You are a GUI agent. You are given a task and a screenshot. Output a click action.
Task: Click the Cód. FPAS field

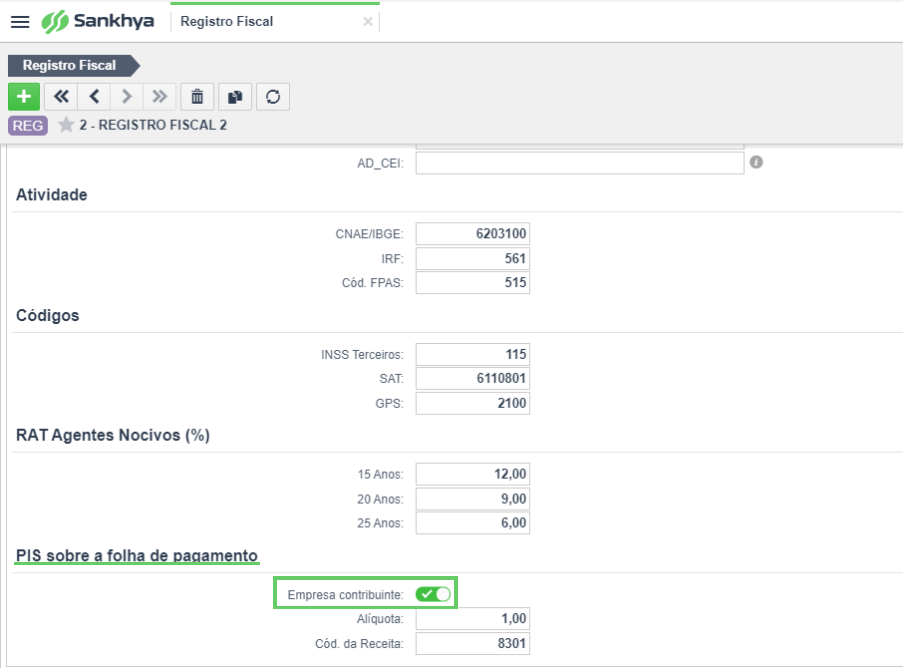[x=472, y=283]
